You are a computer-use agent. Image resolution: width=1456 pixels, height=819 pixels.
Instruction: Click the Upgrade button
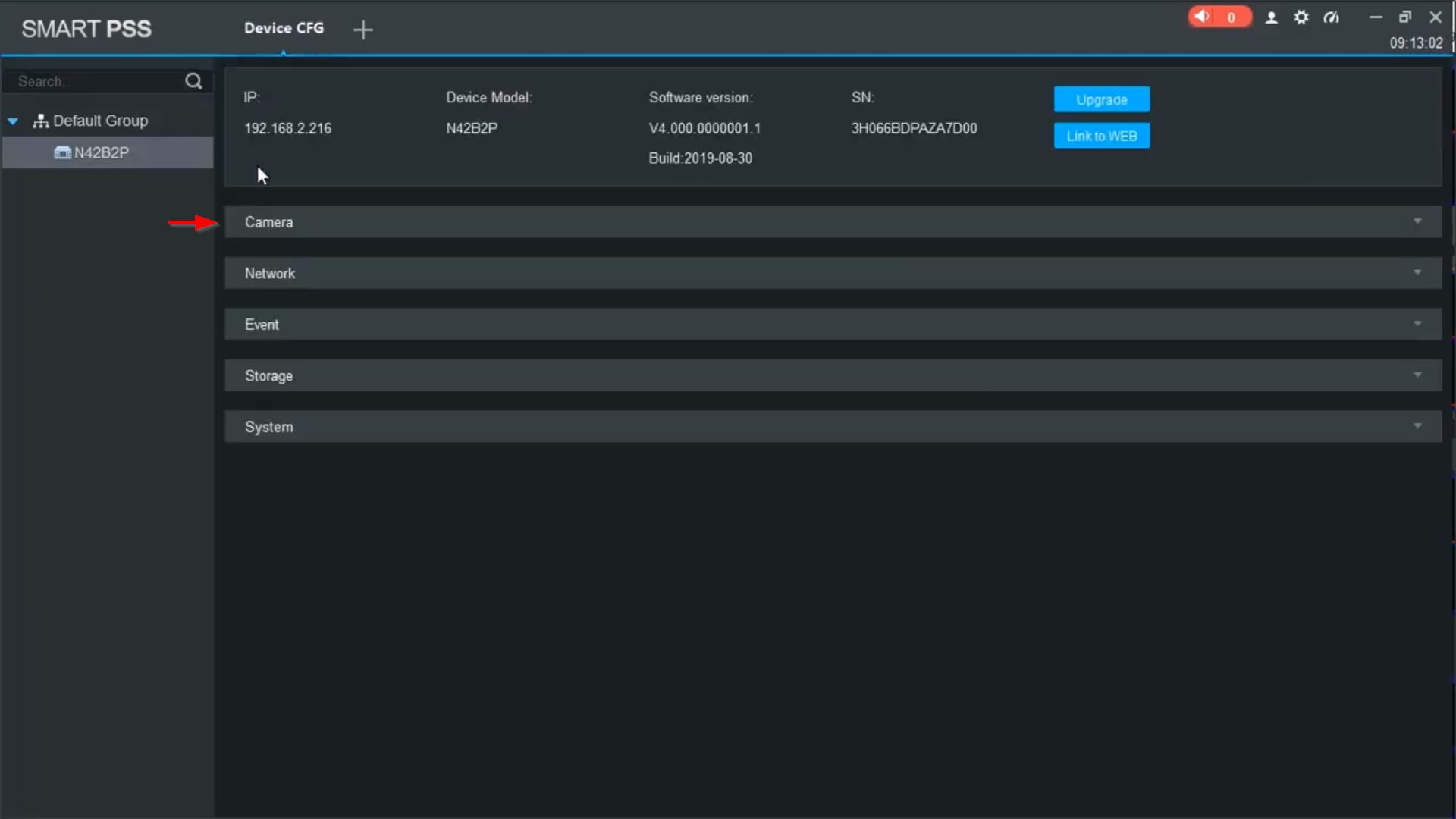[x=1101, y=99]
